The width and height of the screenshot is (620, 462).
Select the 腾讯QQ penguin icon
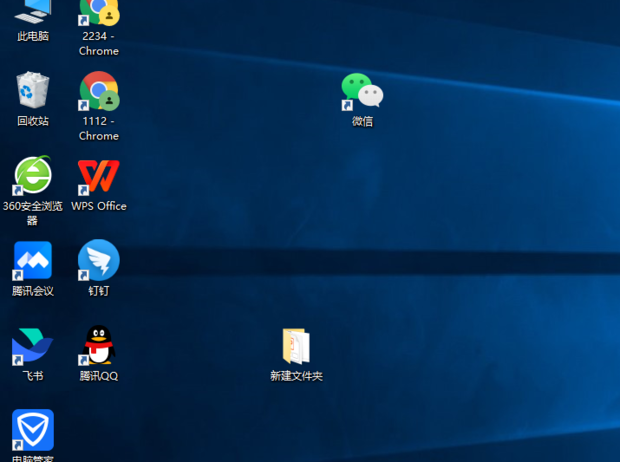(99, 345)
